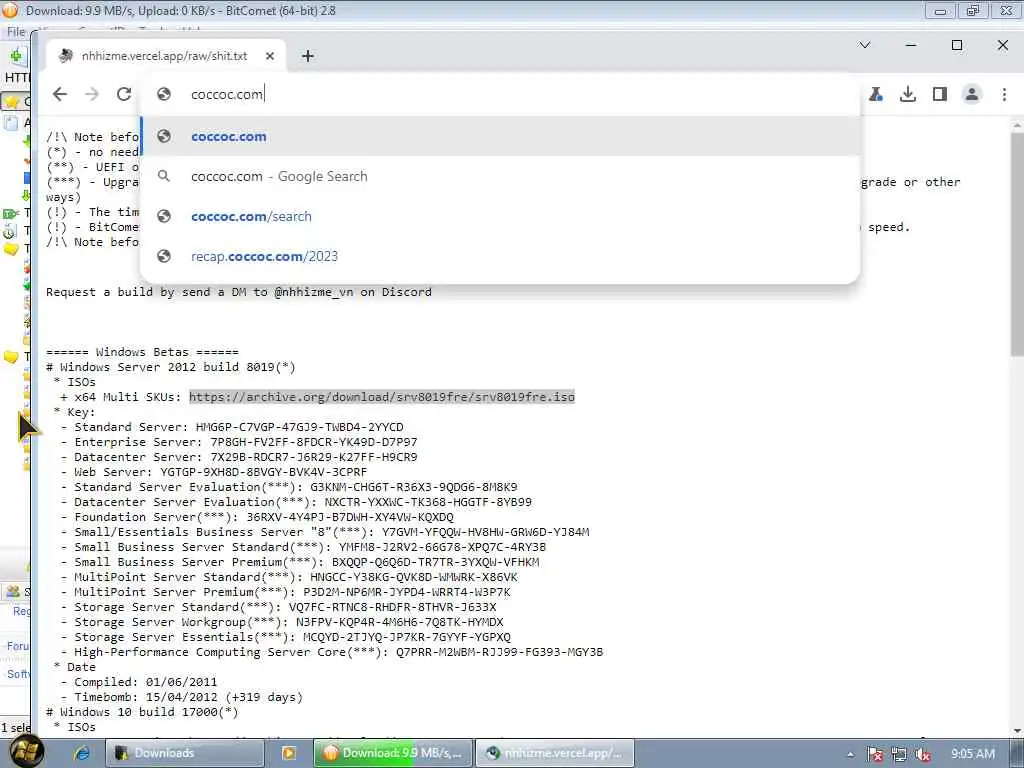Choose coccoc.com - Google Search suggestion
Image resolution: width=1024 pixels, height=768 pixels.
pyautogui.click(x=500, y=176)
